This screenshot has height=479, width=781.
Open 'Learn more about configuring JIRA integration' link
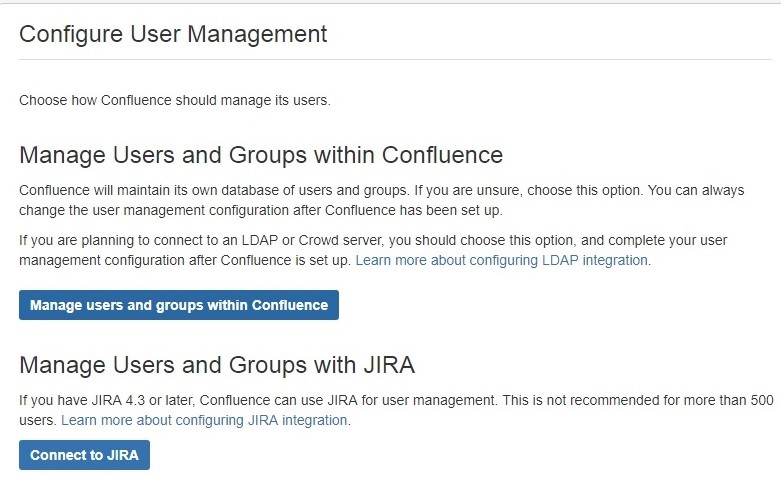coord(204,420)
